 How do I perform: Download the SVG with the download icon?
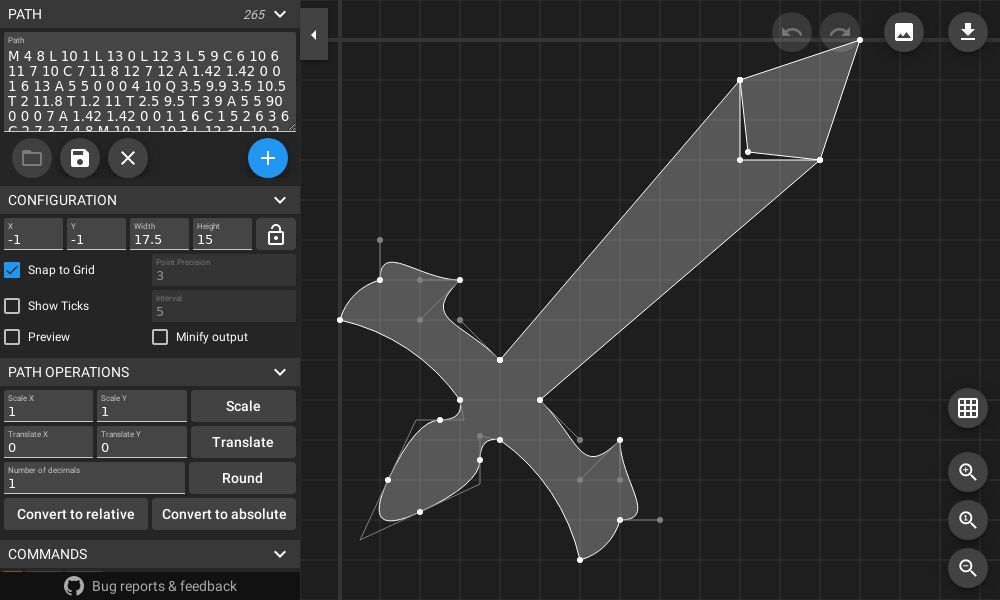967,32
